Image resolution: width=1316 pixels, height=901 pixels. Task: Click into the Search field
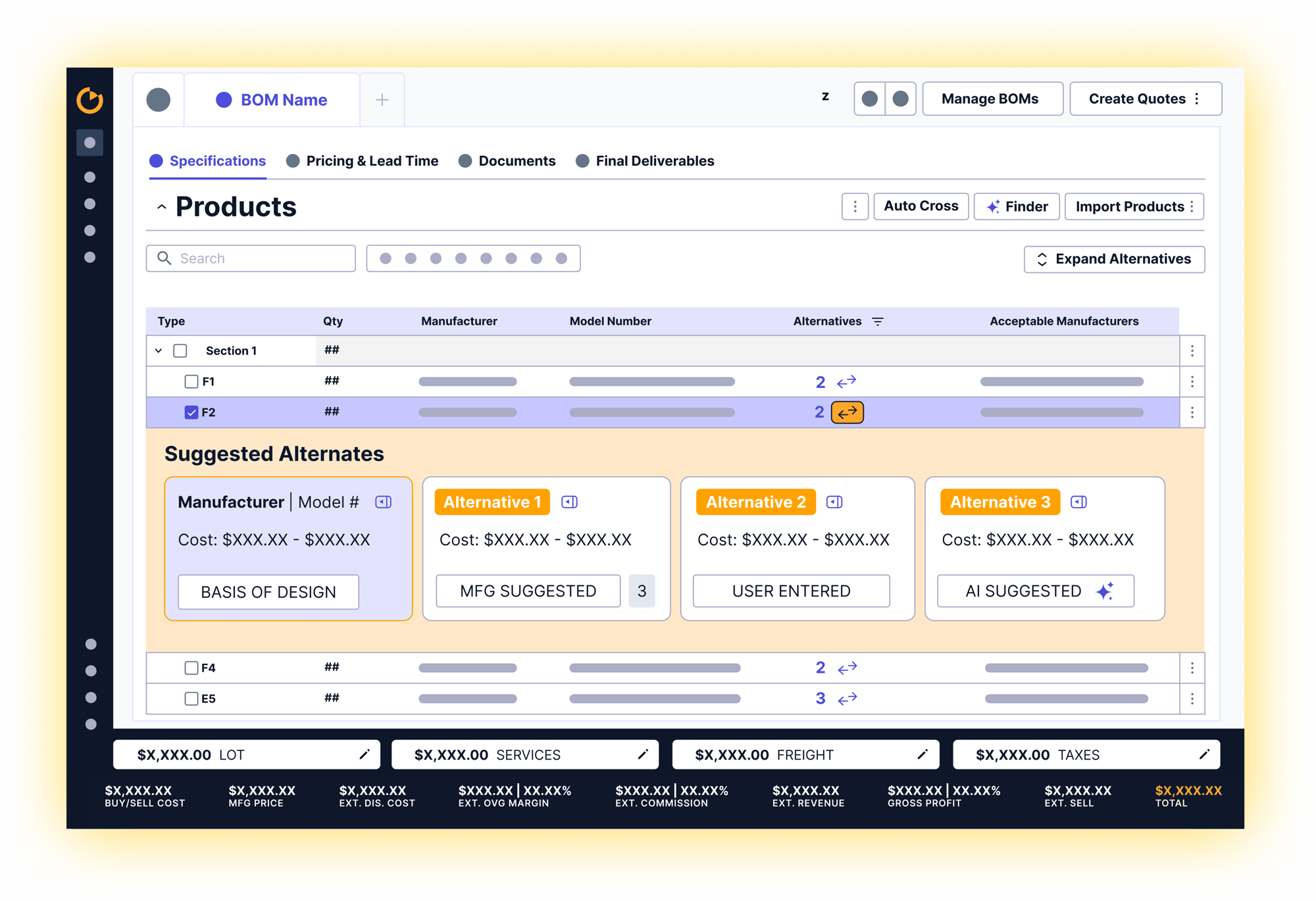click(251, 258)
